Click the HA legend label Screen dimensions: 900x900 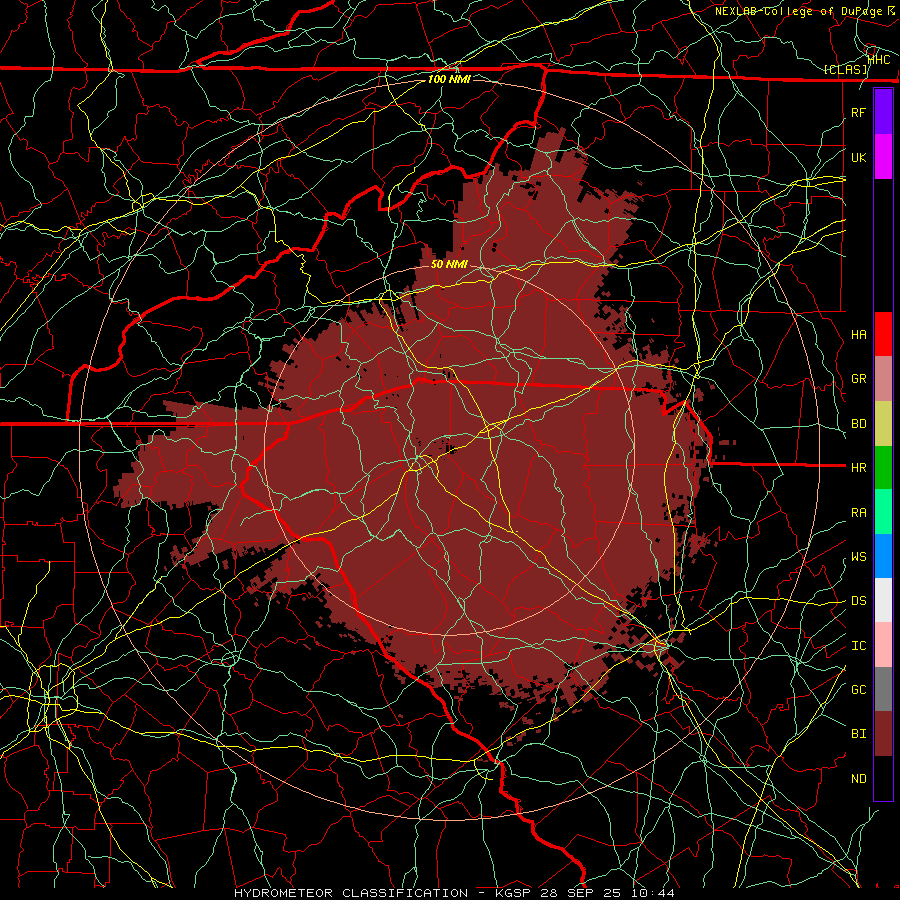click(858, 335)
